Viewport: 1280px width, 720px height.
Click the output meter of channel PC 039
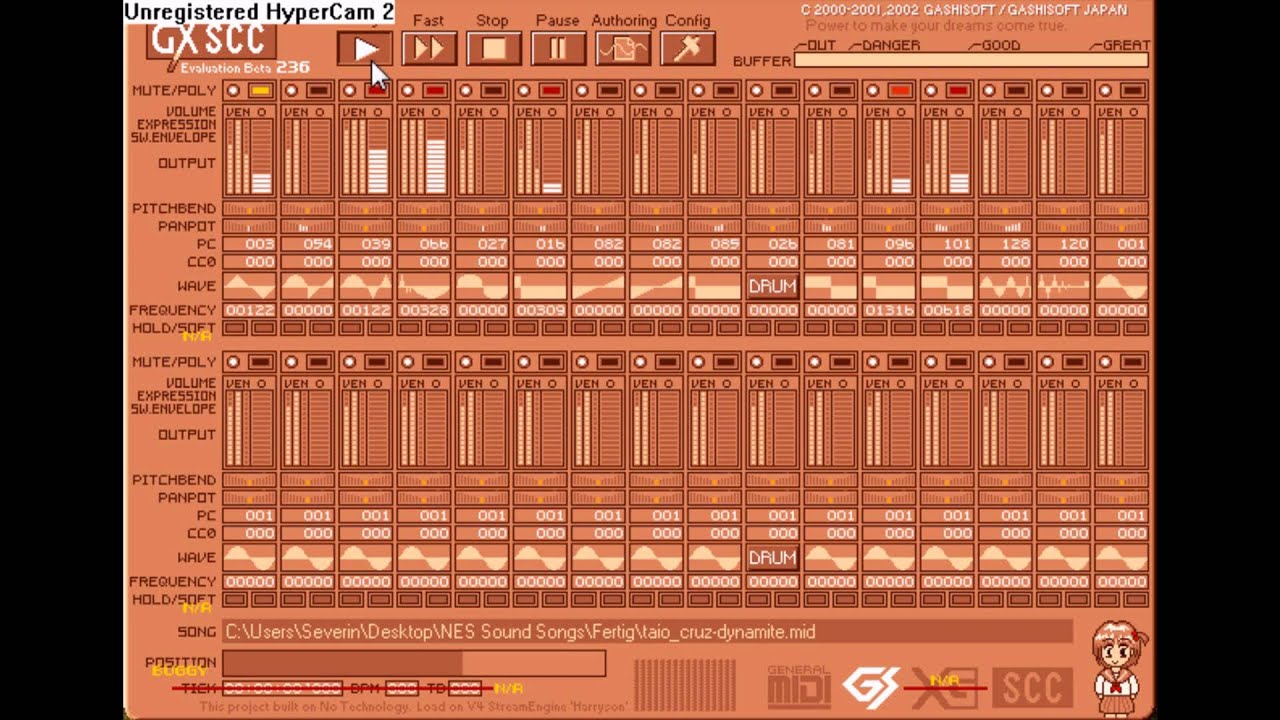[377, 156]
